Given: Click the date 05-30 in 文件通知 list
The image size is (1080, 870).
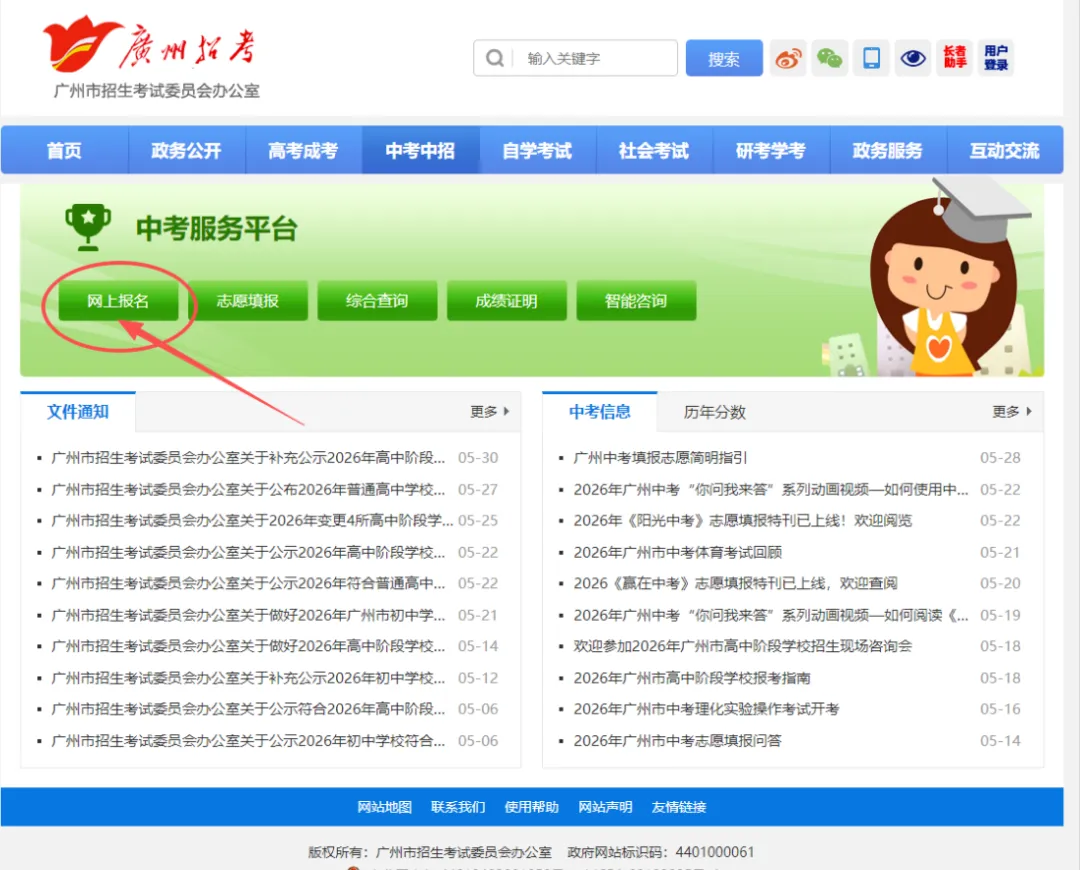Looking at the screenshot, I should 478,457.
